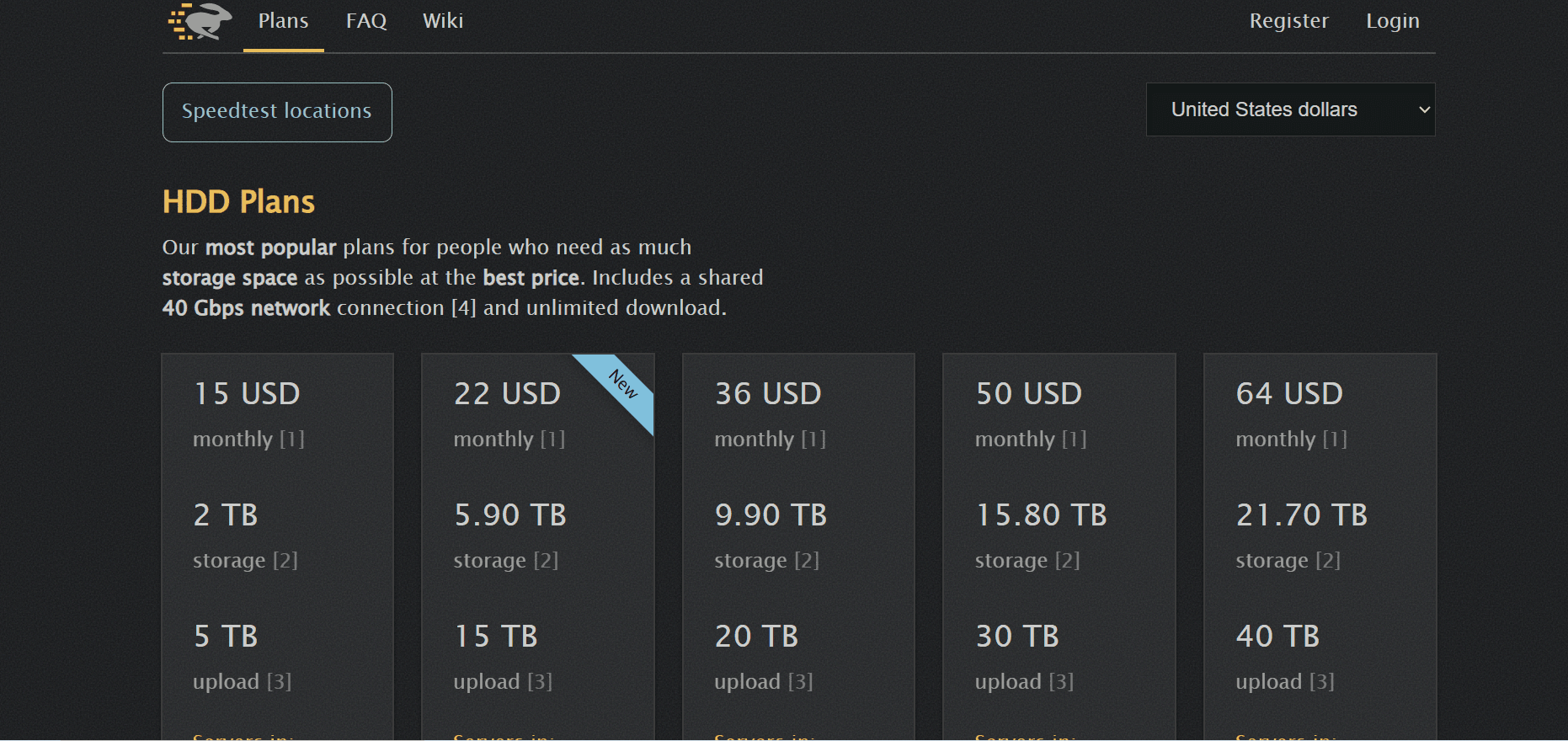Image resolution: width=1568 pixels, height=741 pixels.
Task: Click footnote [3] next to 20 TB upload
Action: pos(800,682)
